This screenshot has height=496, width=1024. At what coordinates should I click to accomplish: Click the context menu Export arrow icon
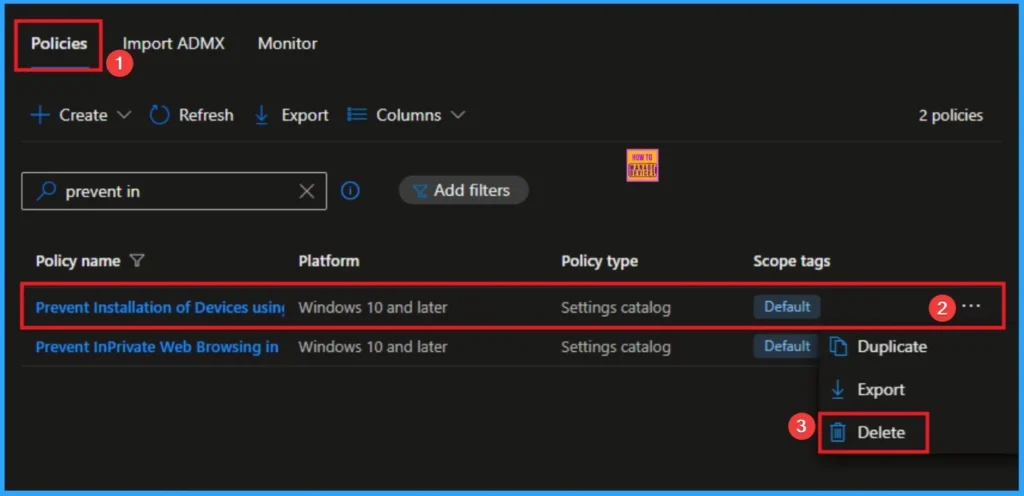point(837,390)
